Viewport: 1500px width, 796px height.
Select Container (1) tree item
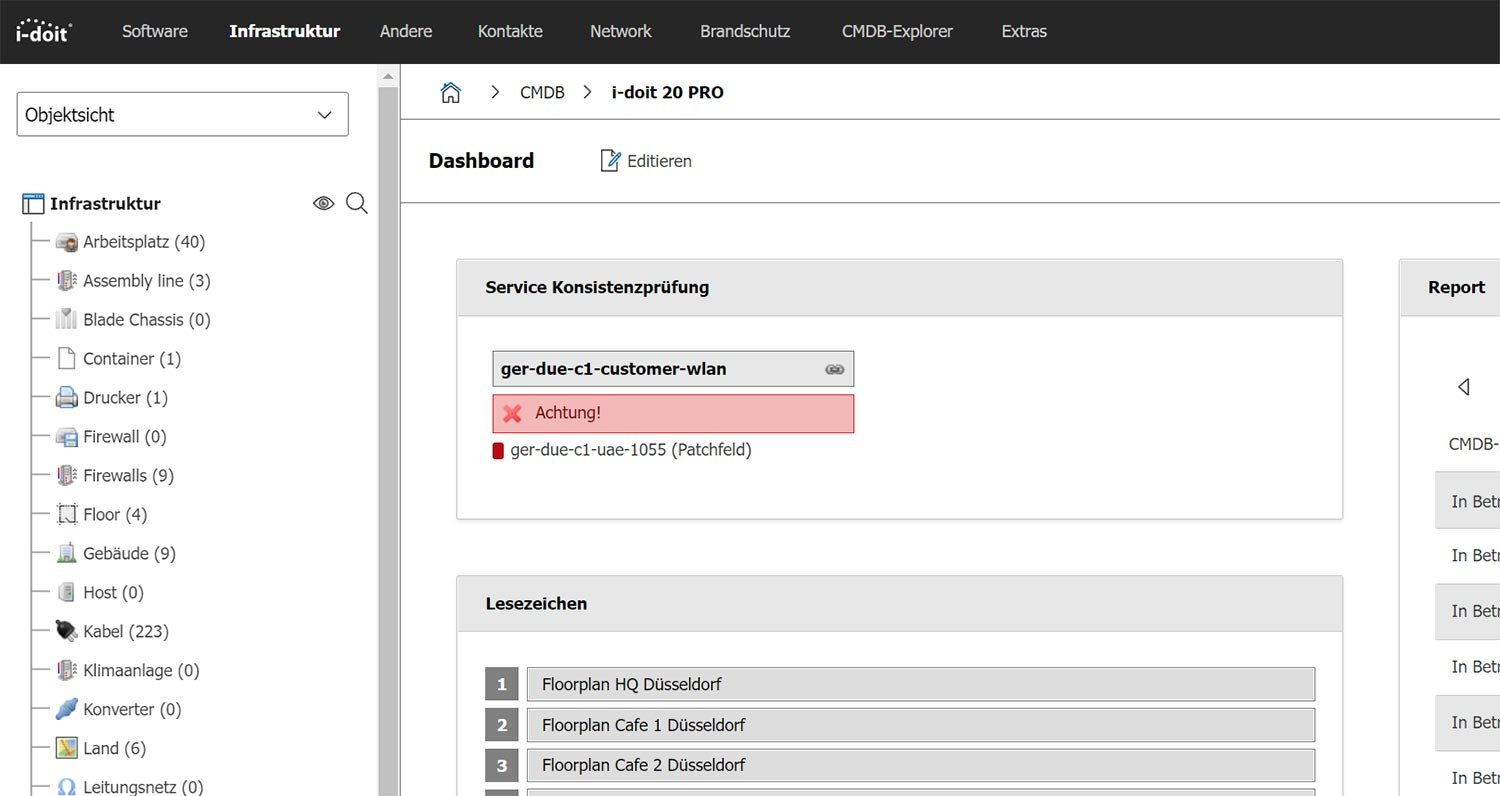tap(132, 359)
